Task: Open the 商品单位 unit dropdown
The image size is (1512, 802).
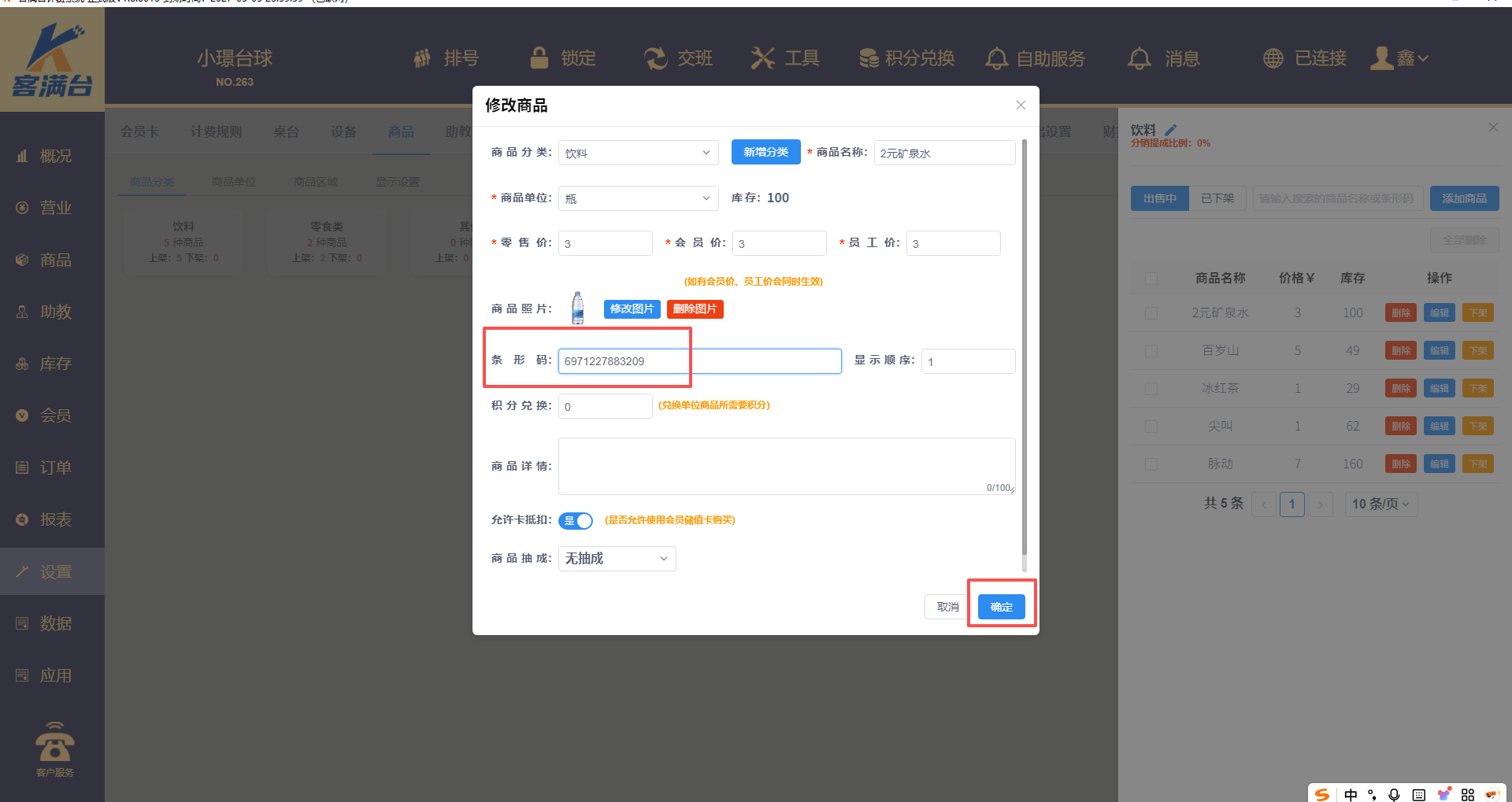Action: tap(638, 198)
